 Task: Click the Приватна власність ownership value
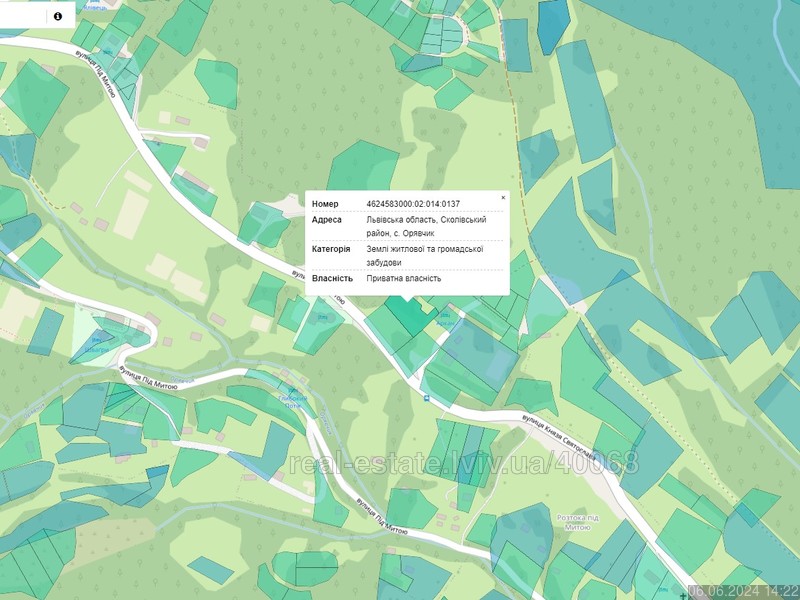tap(404, 278)
